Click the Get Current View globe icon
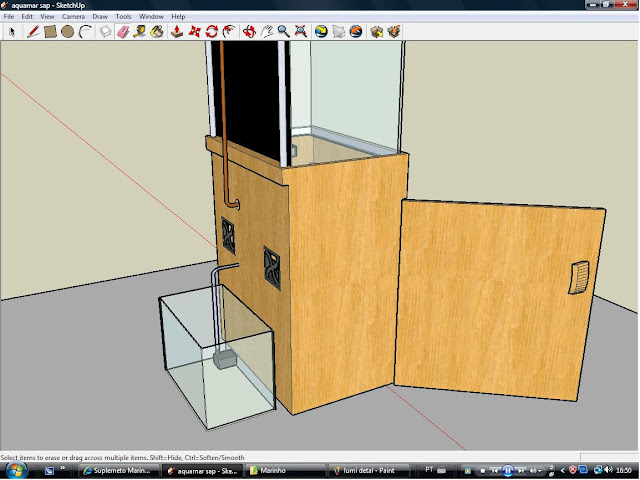 point(321,31)
